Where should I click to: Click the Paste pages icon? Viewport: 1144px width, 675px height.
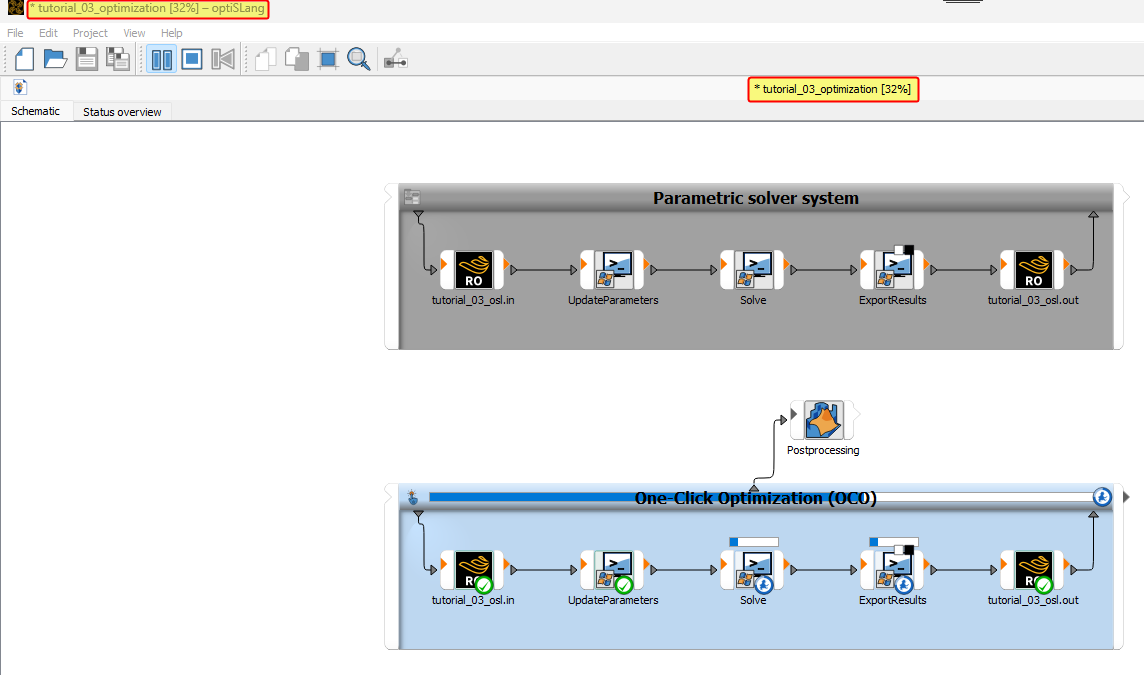[297, 59]
